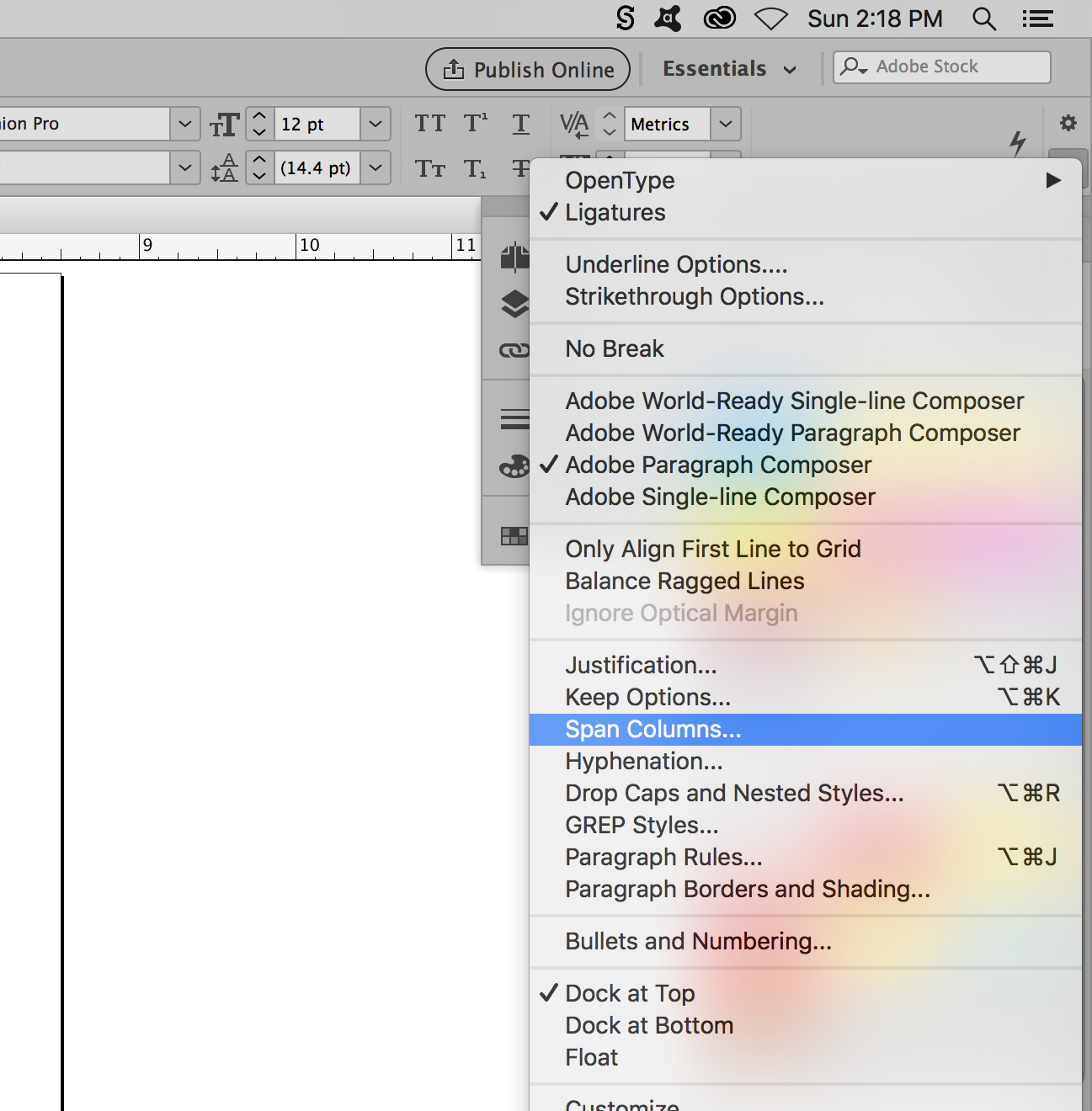Open Paragraph Rules from the menu
The height and width of the screenshot is (1111, 1092).
pyautogui.click(x=806, y=857)
